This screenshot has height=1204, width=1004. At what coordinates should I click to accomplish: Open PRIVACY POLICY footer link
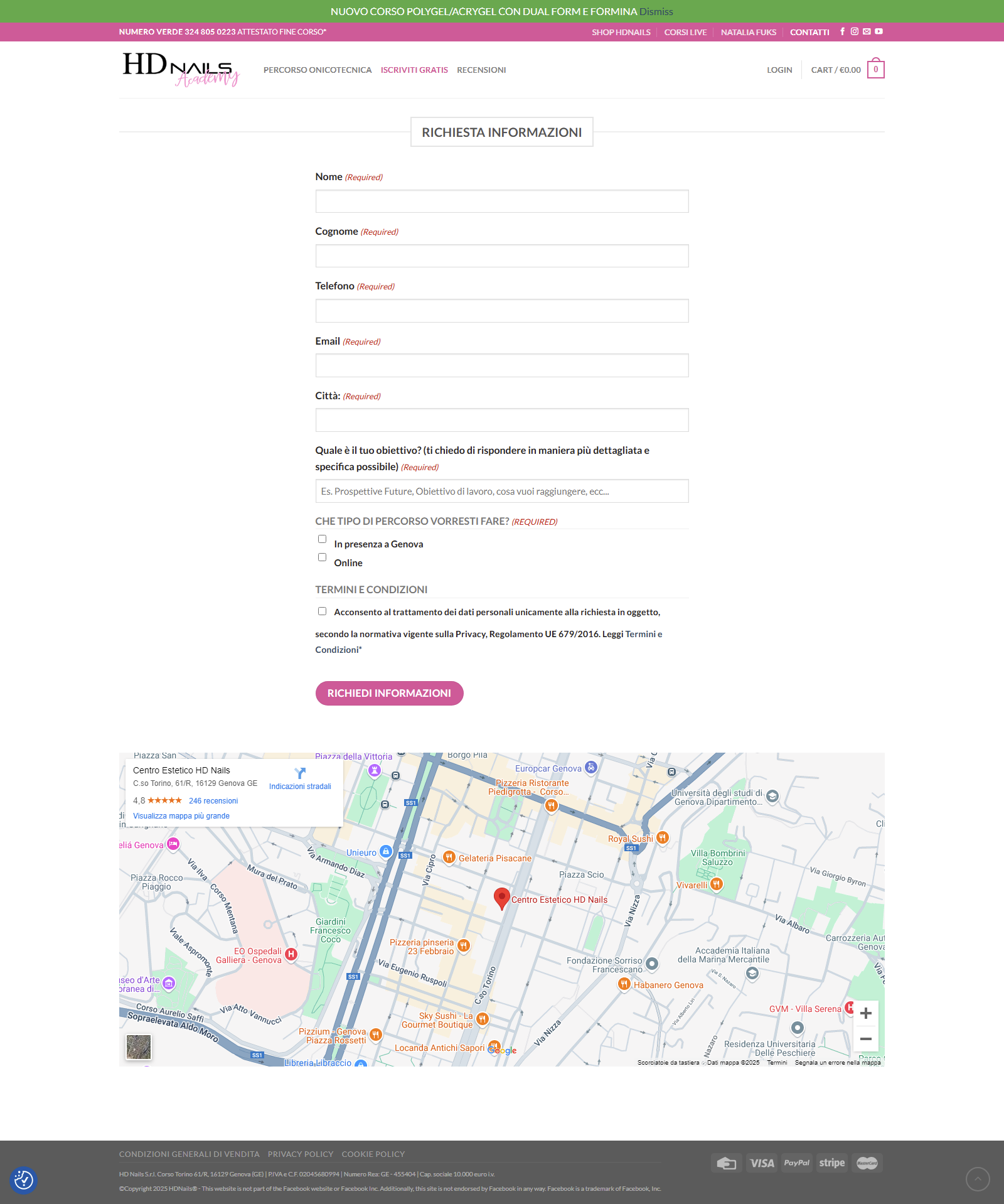(301, 1154)
